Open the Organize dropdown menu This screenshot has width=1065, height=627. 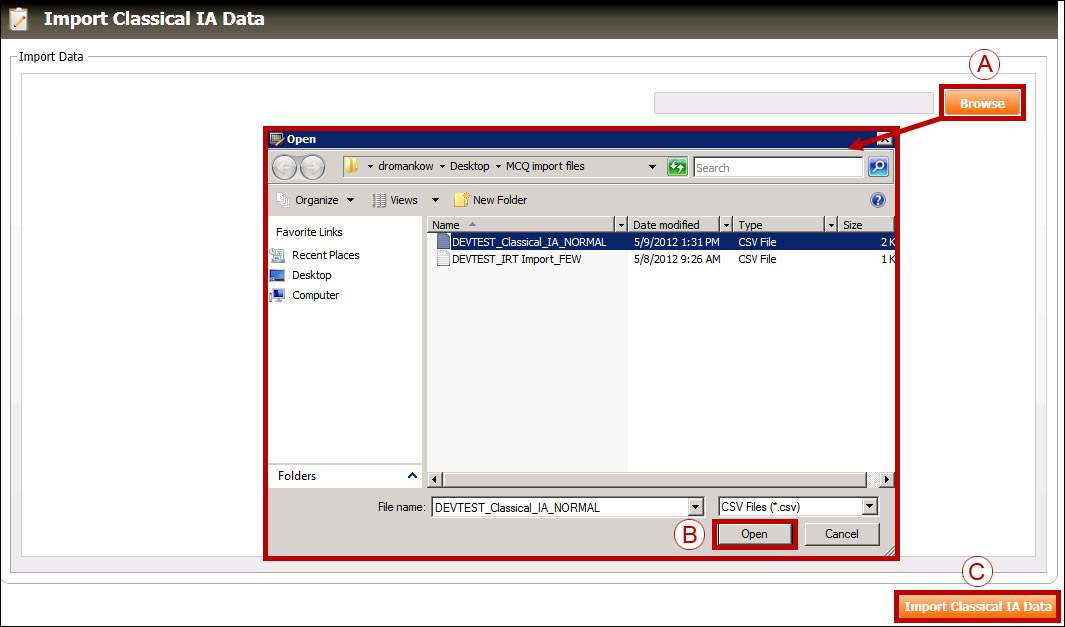315,200
